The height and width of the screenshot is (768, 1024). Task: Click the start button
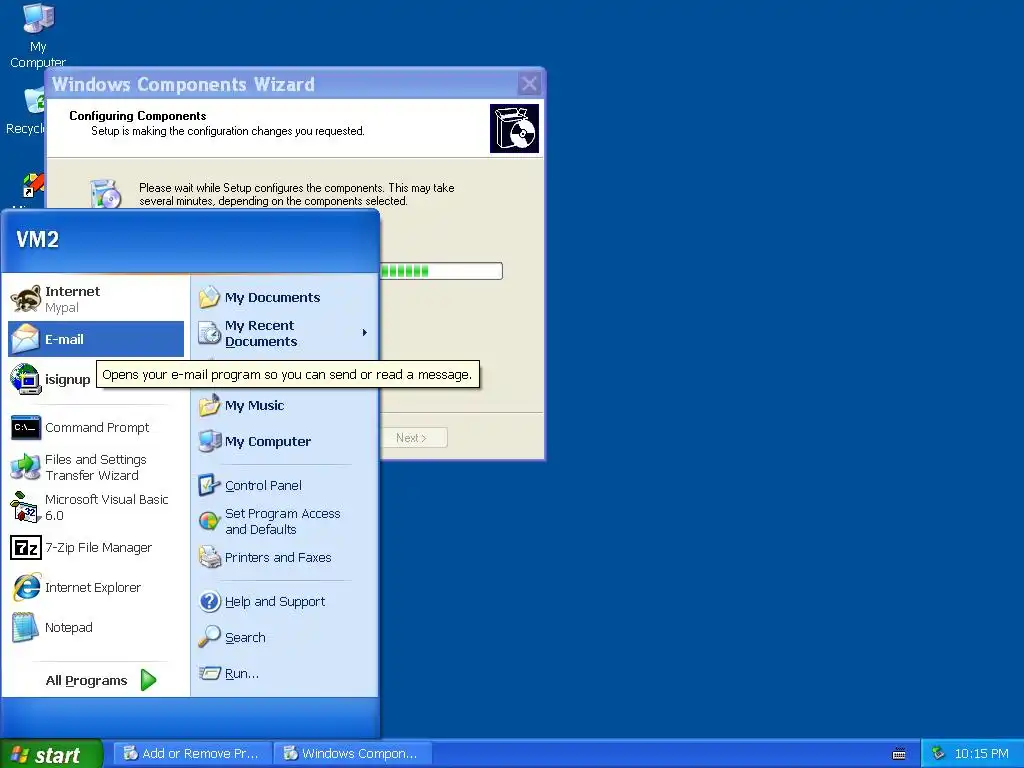click(51, 754)
